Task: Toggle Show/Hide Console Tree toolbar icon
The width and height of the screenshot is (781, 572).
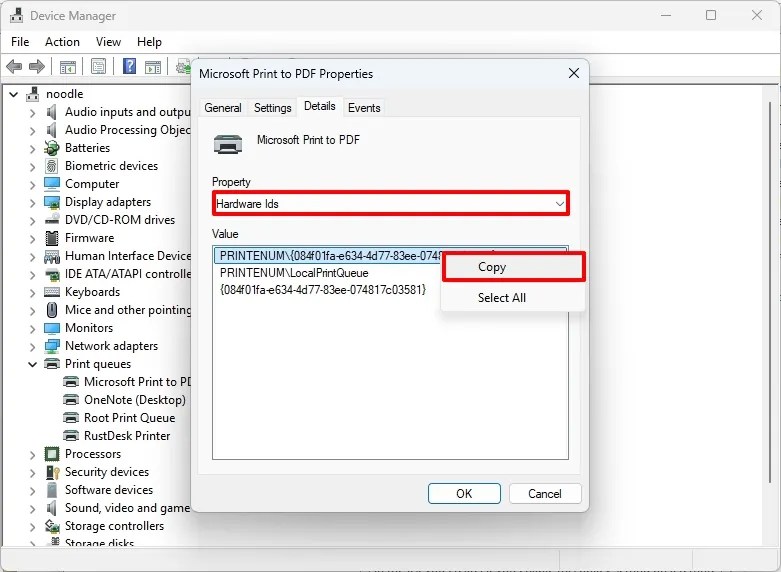Action: (68, 66)
